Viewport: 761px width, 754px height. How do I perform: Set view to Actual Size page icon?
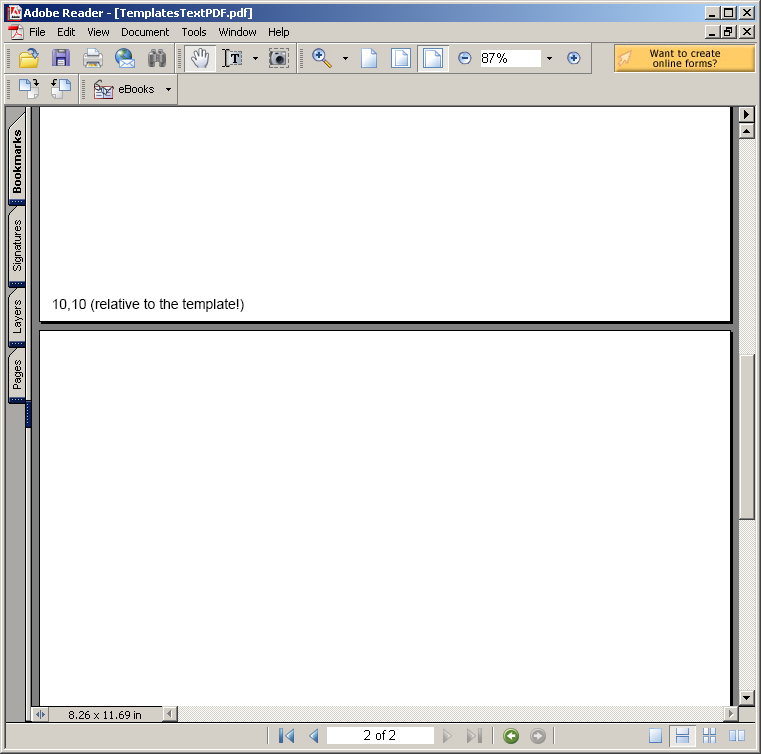click(x=369, y=58)
